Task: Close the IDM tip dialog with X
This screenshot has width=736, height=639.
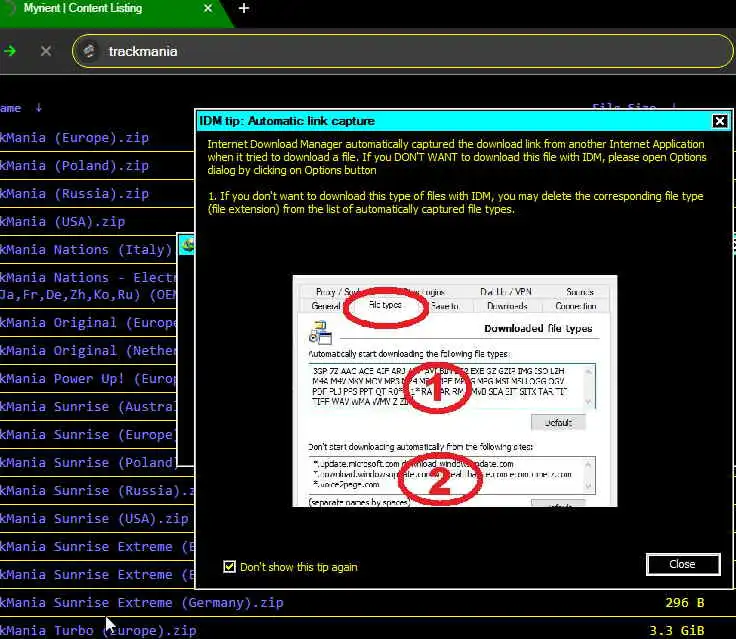Action: [720, 121]
